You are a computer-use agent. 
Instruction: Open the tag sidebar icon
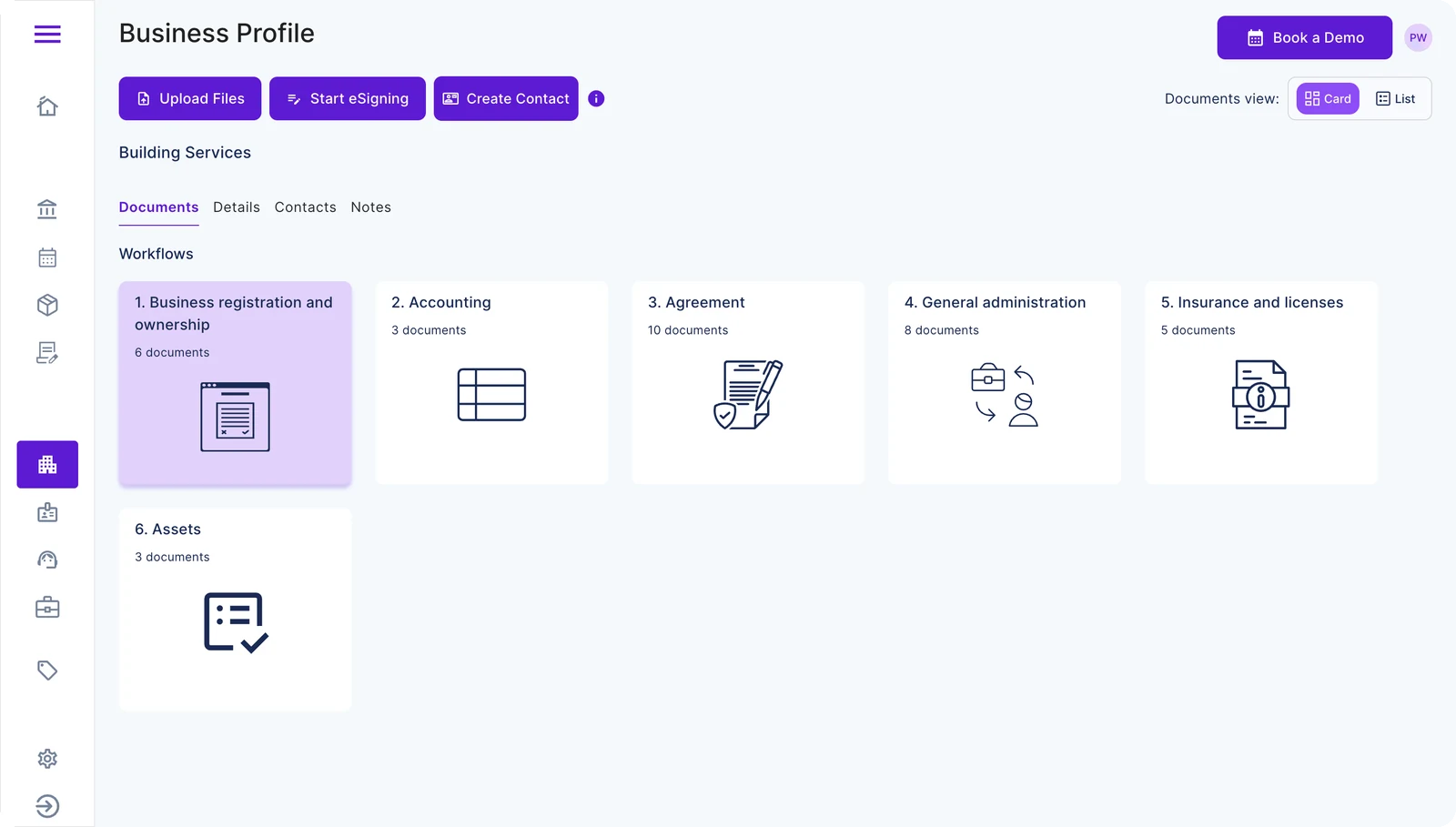(x=47, y=671)
